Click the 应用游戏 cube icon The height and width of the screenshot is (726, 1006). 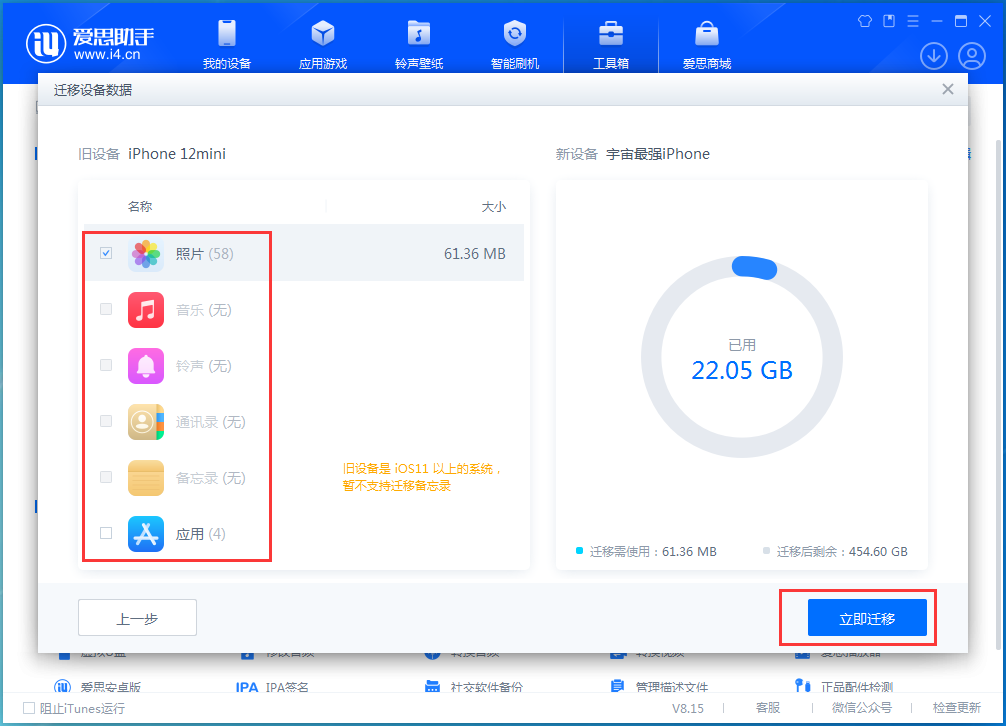[x=323, y=33]
